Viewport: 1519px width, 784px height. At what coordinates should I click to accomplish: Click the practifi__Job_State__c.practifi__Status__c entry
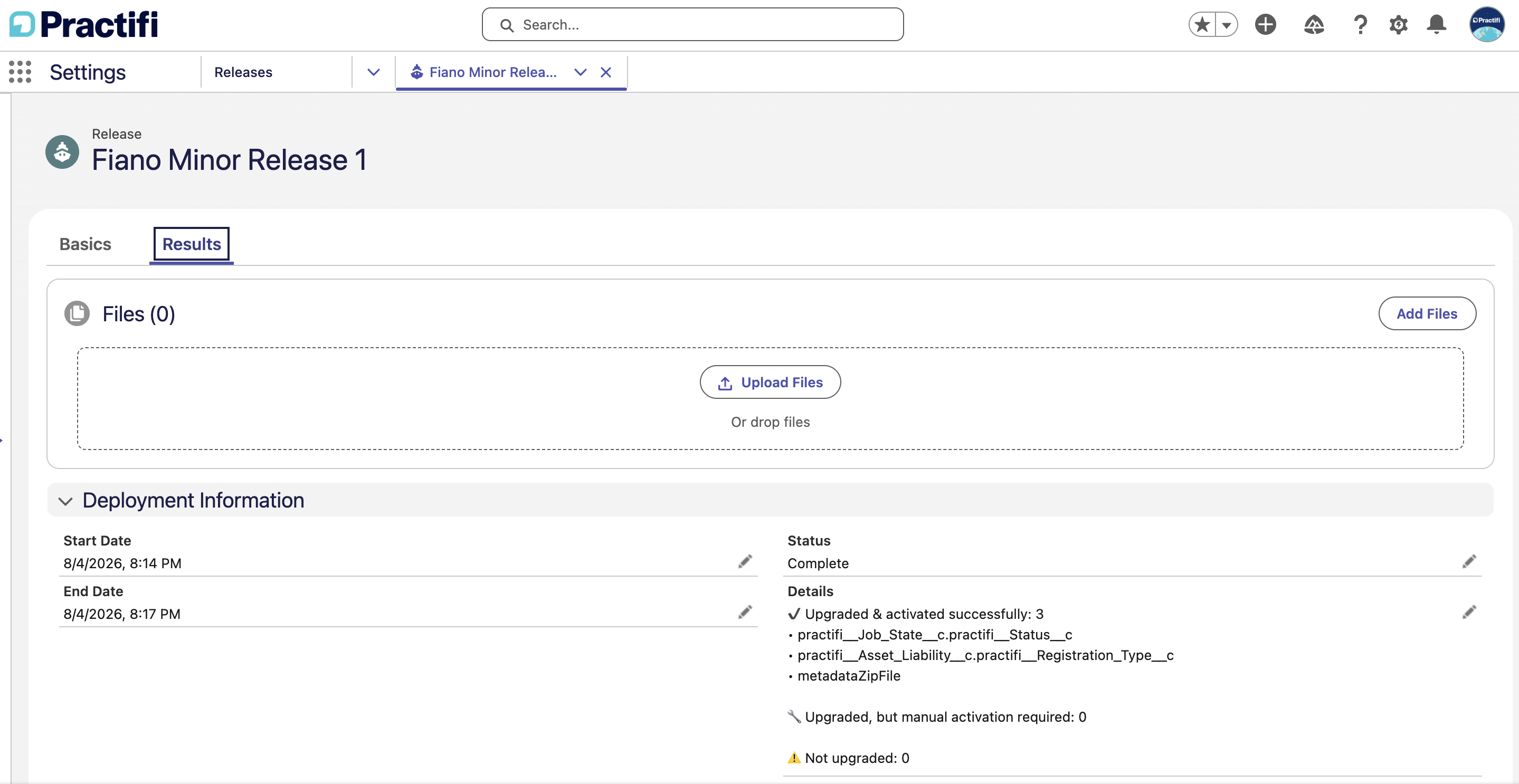935,635
